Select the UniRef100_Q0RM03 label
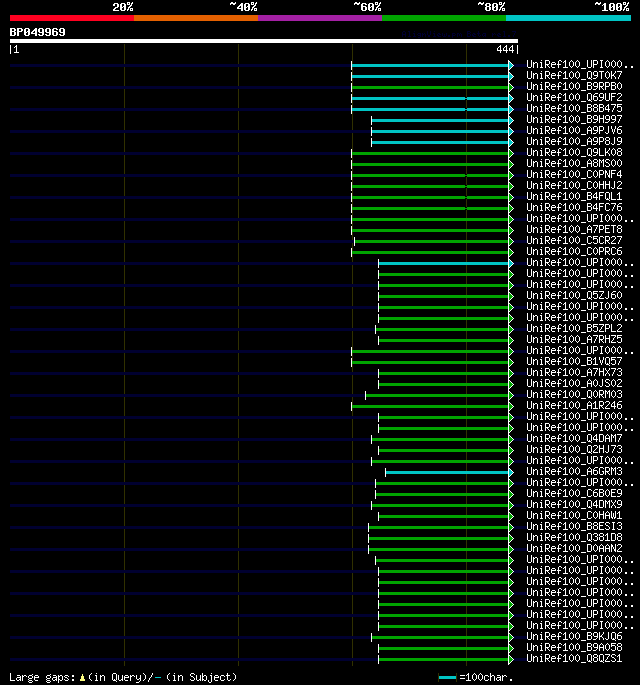 click(574, 394)
